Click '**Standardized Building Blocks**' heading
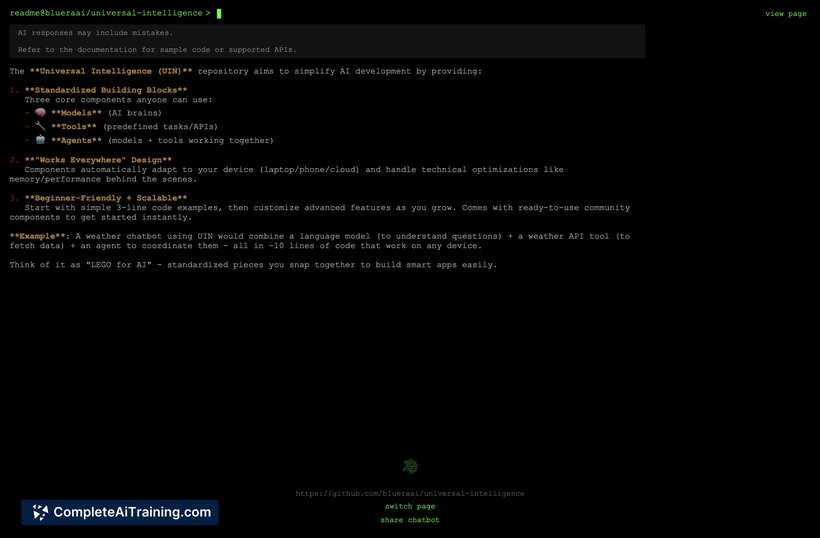The image size is (820, 538). pyautogui.click(x=106, y=90)
